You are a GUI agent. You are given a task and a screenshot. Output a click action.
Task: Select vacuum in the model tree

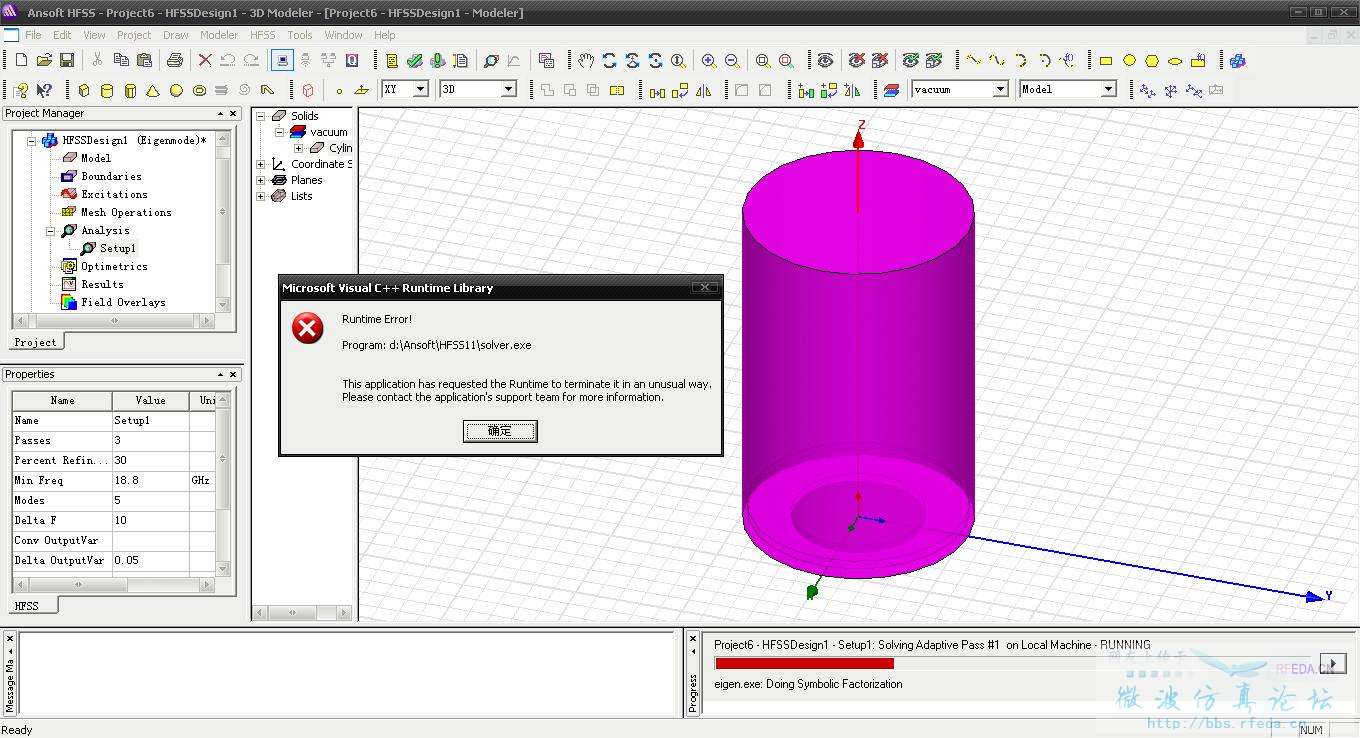pos(329,132)
